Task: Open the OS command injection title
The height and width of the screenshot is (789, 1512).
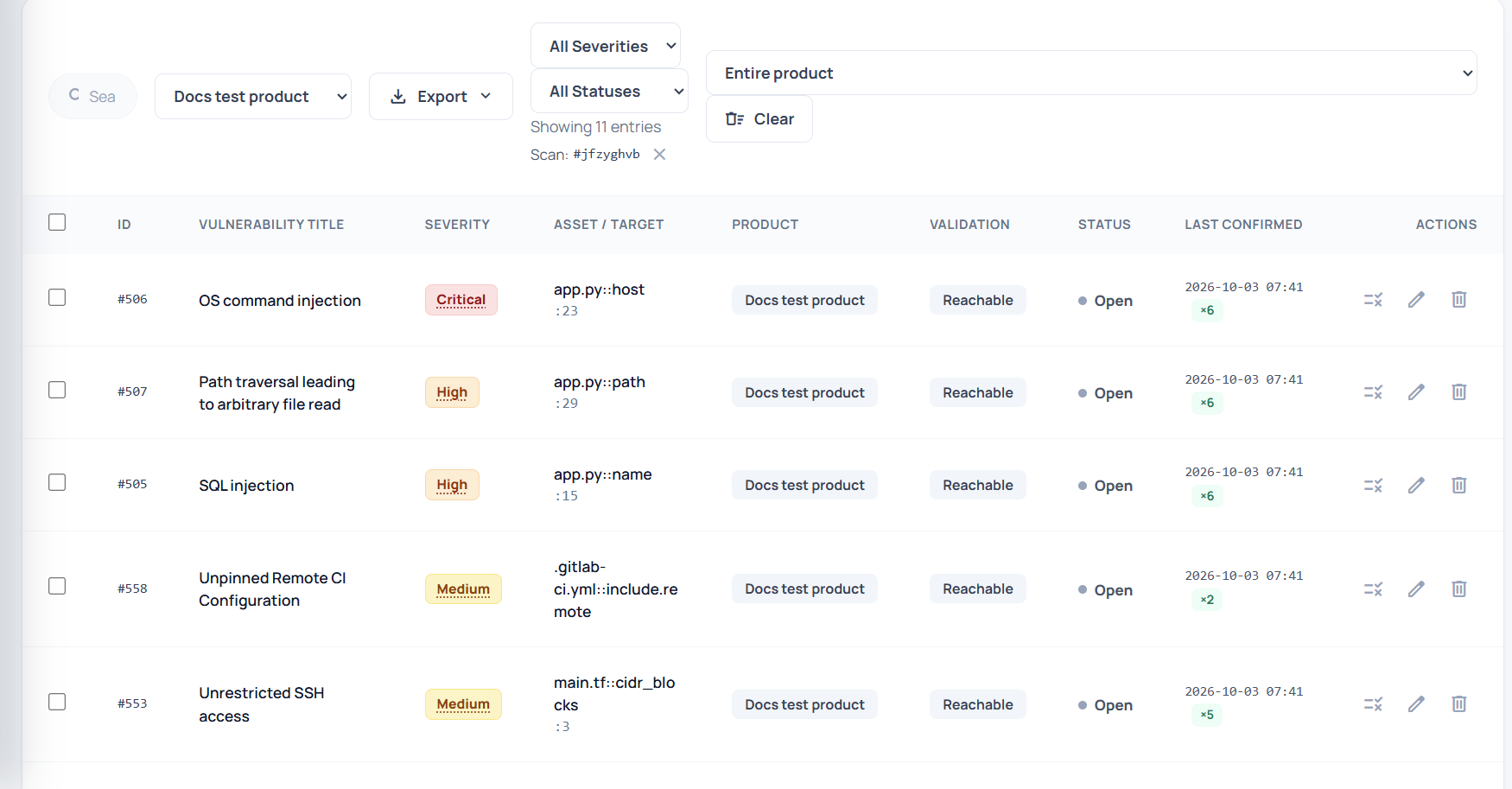Action: point(280,301)
